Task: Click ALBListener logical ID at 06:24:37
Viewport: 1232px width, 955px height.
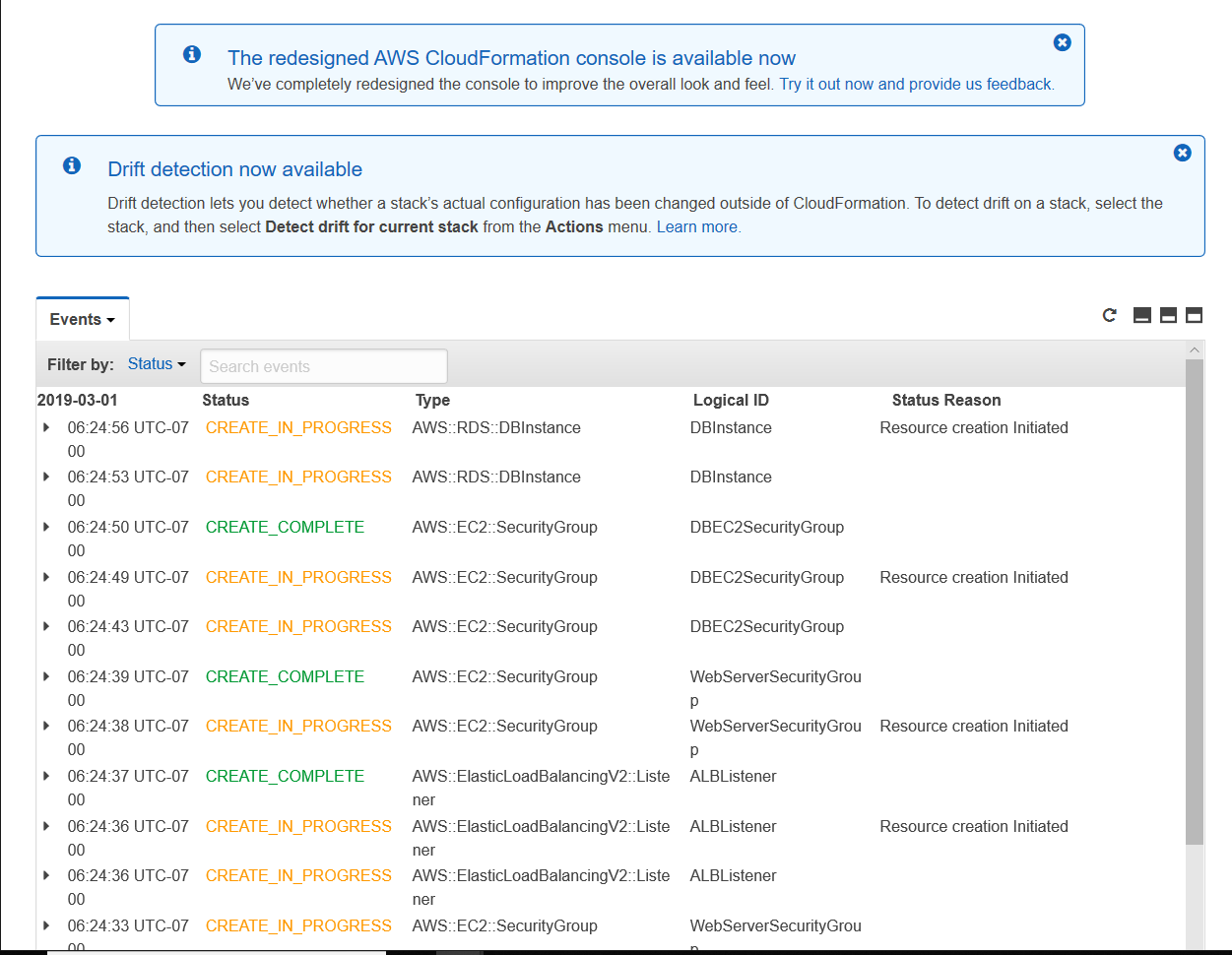Action: (733, 776)
